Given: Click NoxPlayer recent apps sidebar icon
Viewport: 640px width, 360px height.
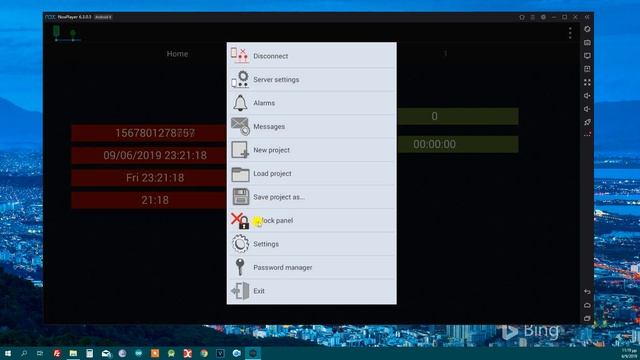Looking at the screenshot, I should [x=587, y=318].
